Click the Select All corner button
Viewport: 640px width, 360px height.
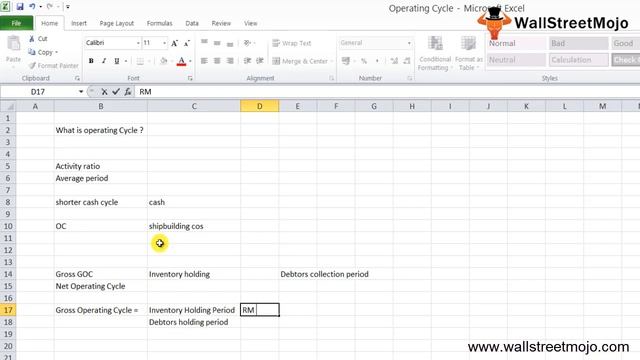(x=8, y=106)
